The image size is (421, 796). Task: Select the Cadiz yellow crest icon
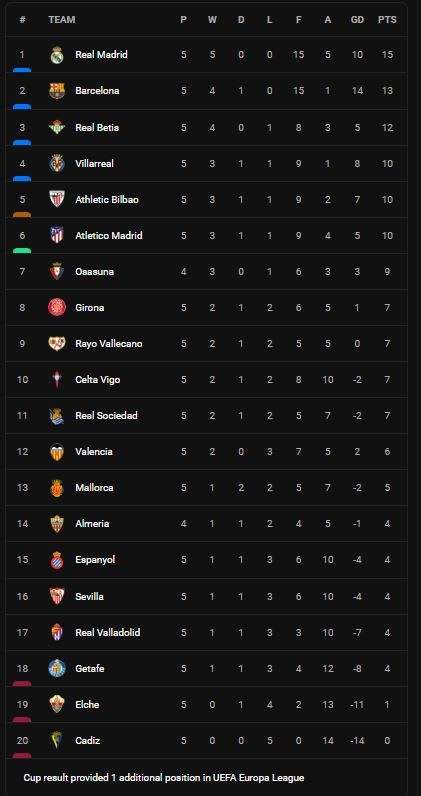57,741
